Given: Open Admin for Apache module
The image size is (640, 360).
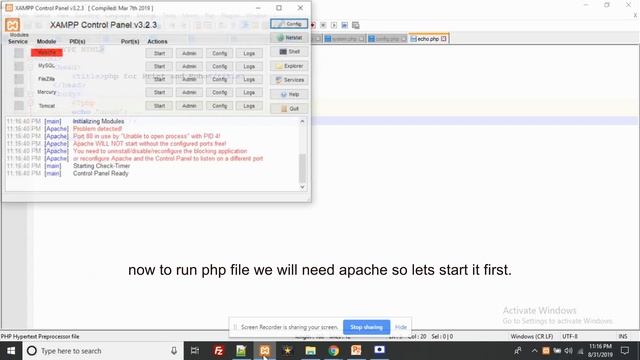Looking at the screenshot, I should (x=189, y=53).
